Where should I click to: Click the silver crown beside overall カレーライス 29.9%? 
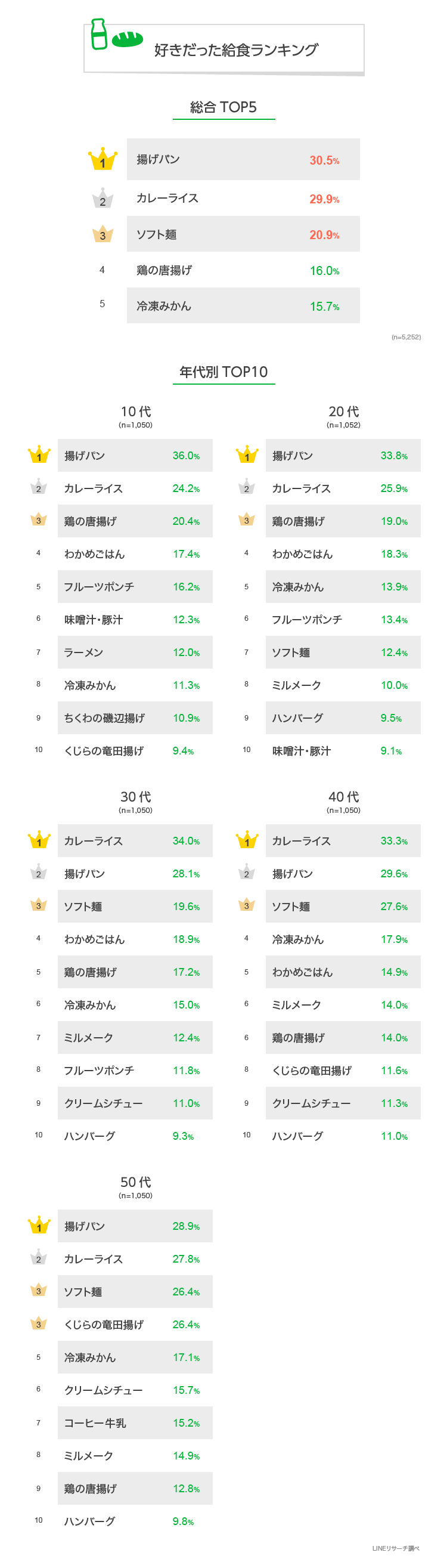[102, 199]
